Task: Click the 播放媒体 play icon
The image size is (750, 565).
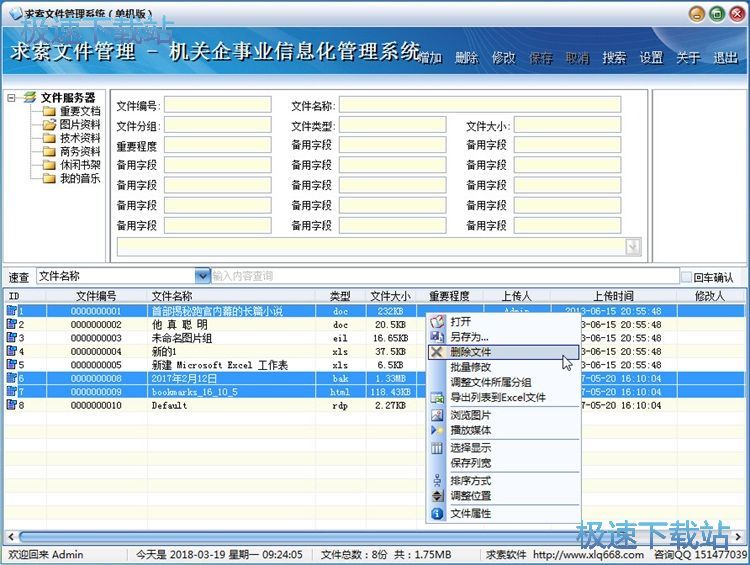Action: click(x=436, y=430)
